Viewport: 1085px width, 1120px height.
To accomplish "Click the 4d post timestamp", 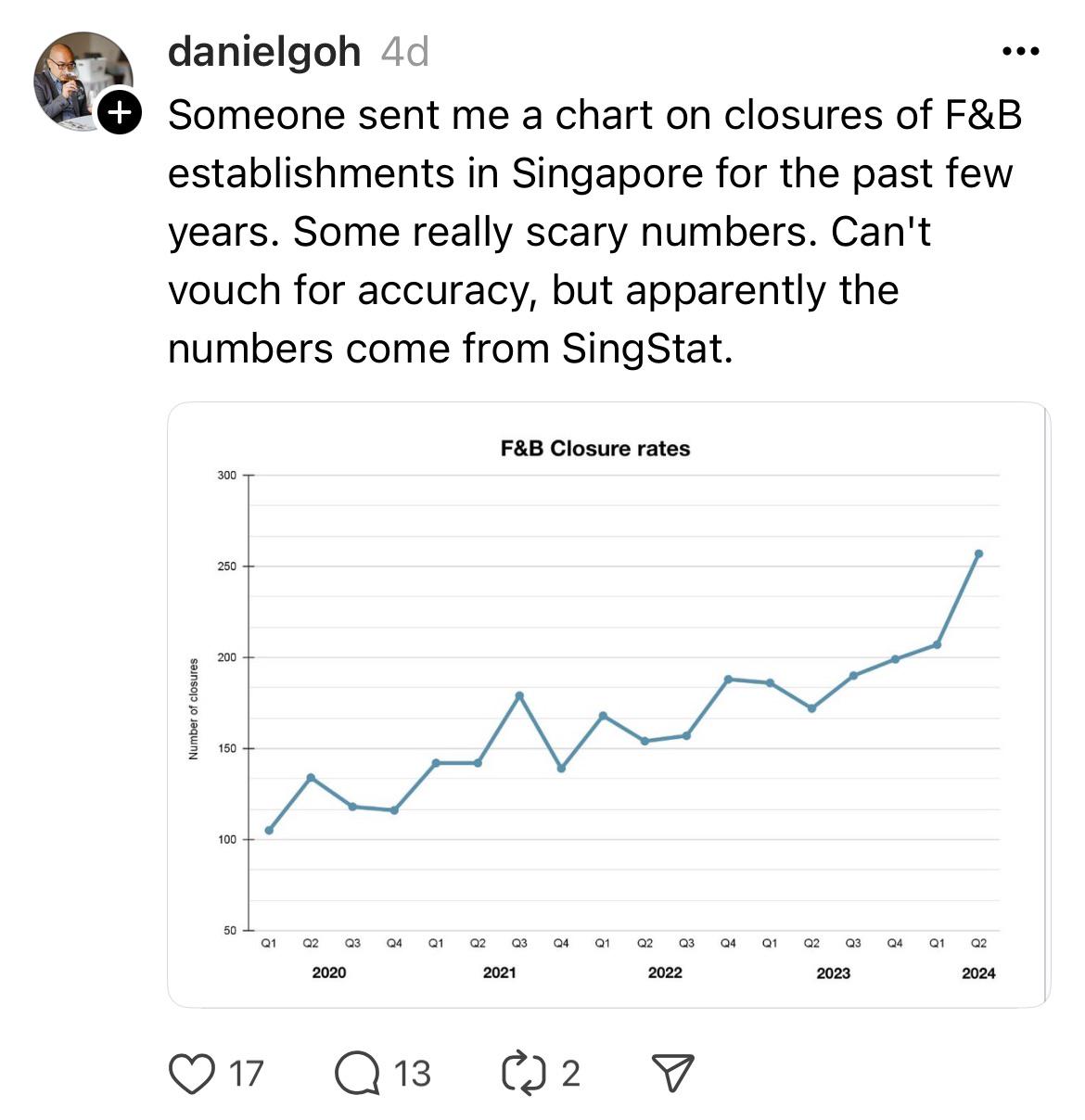I will point(405,52).
